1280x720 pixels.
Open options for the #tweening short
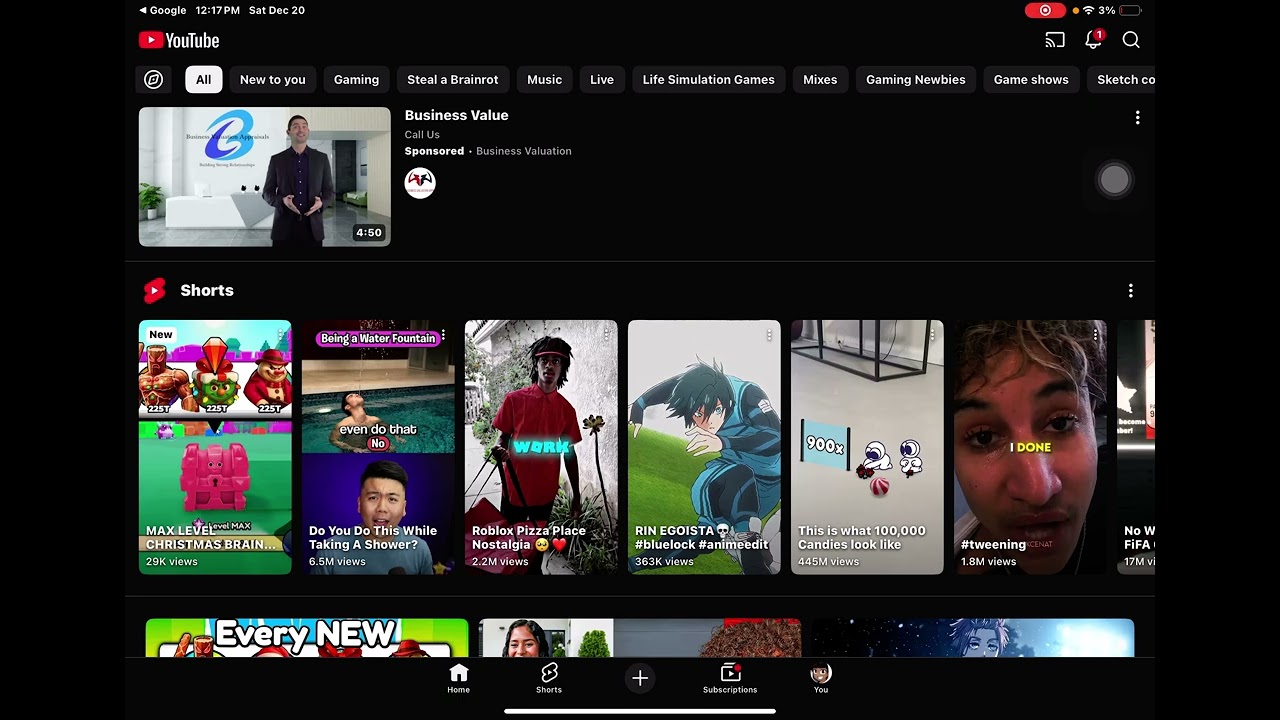click(x=1095, y=335)
